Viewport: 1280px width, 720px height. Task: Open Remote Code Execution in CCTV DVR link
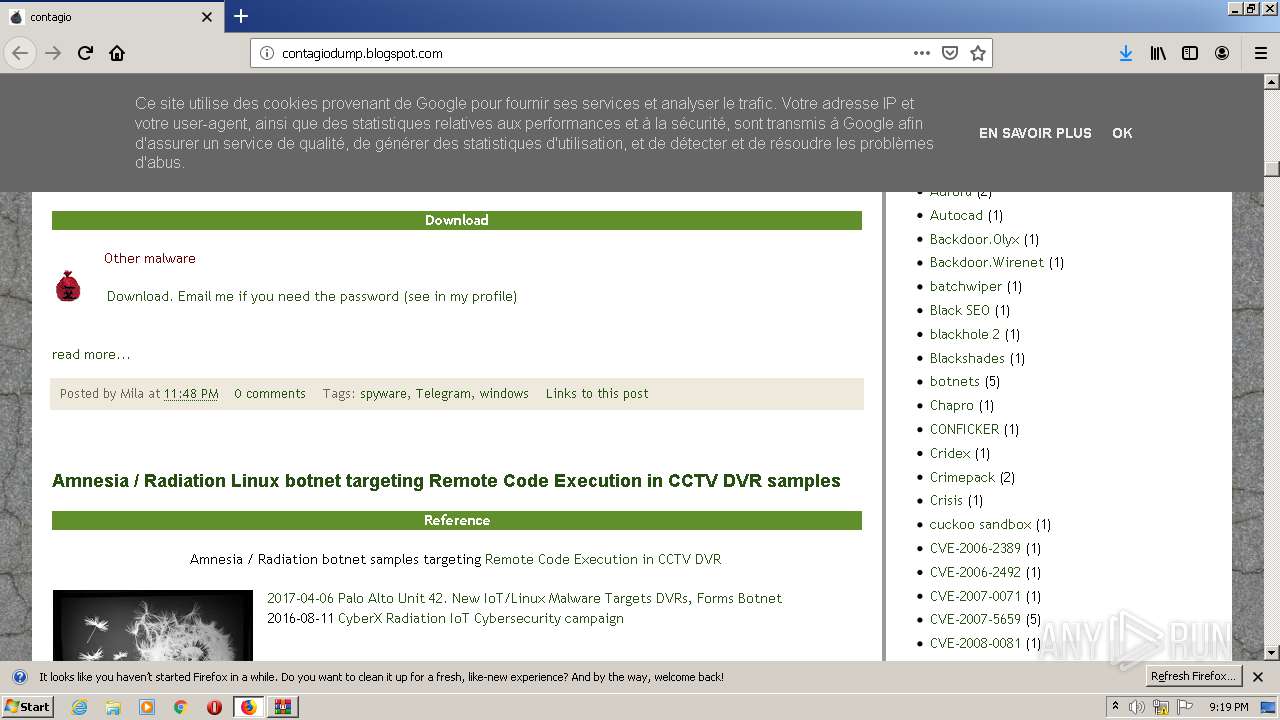coord(603,559)
